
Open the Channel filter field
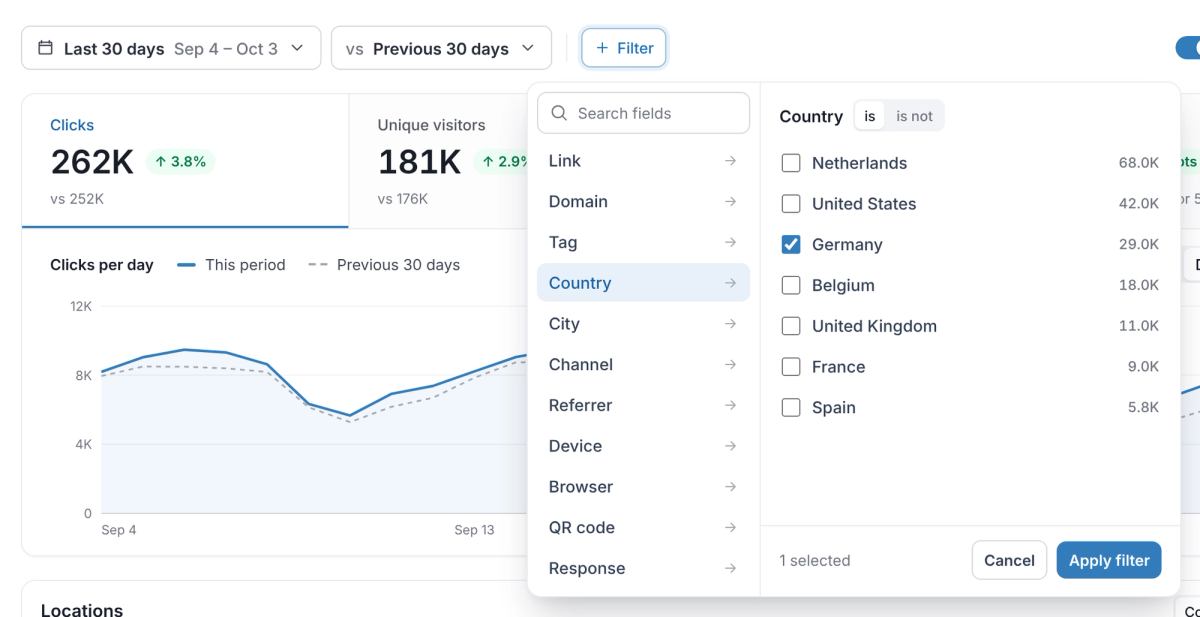[x=643, y=365]
